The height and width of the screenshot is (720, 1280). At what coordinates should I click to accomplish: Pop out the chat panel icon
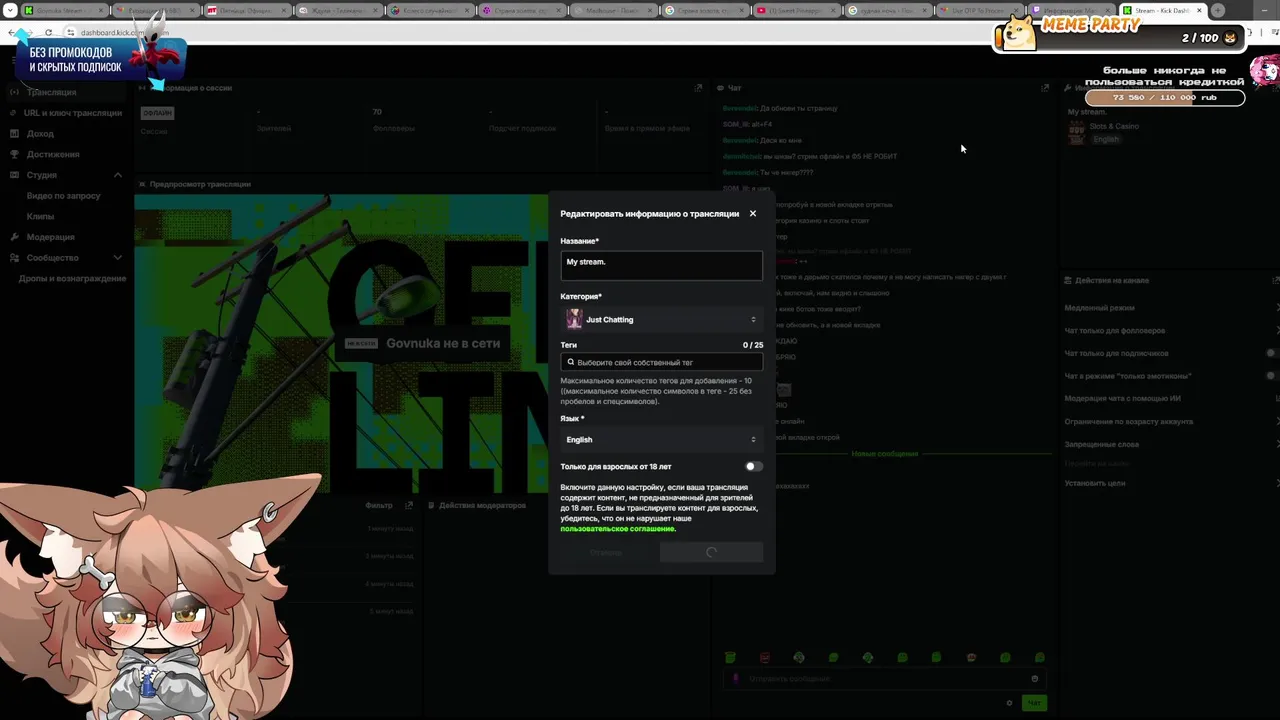(1045, 88)
